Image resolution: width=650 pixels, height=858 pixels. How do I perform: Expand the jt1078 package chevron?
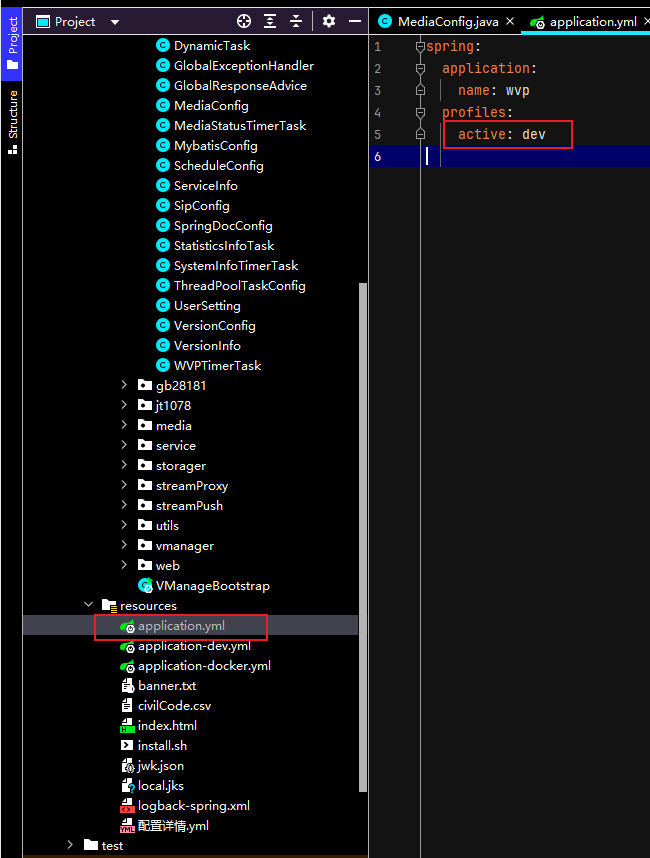pyautogui.click(x=124, y=405)
